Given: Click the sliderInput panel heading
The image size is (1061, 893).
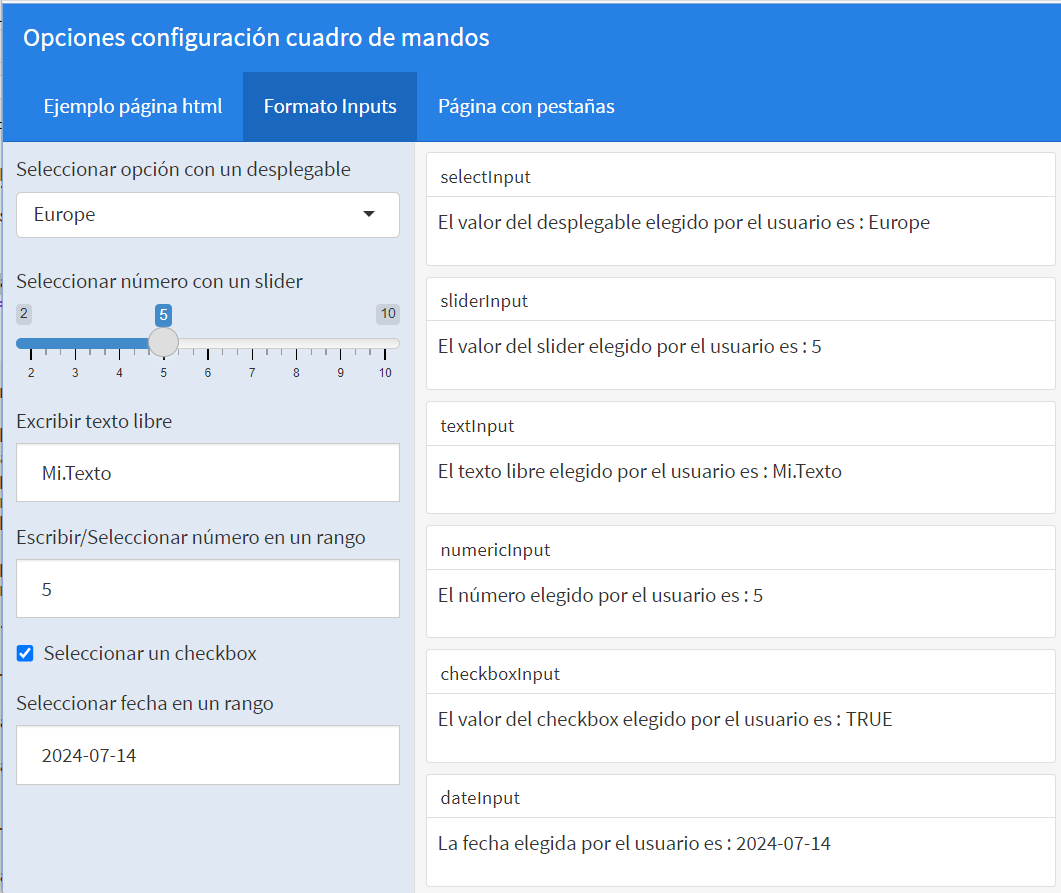Looking at the screenshot, I should pos(484,301).
